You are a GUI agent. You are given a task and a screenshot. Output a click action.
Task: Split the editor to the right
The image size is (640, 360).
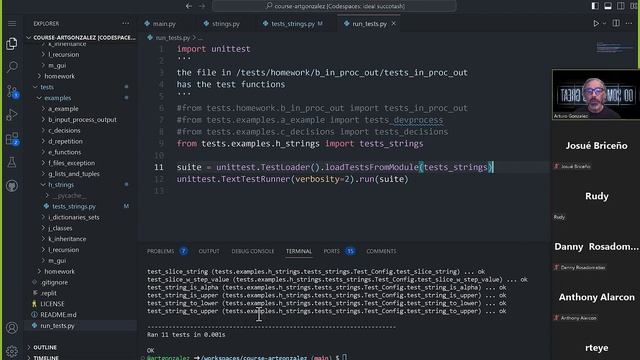click(x=616, y=24)
